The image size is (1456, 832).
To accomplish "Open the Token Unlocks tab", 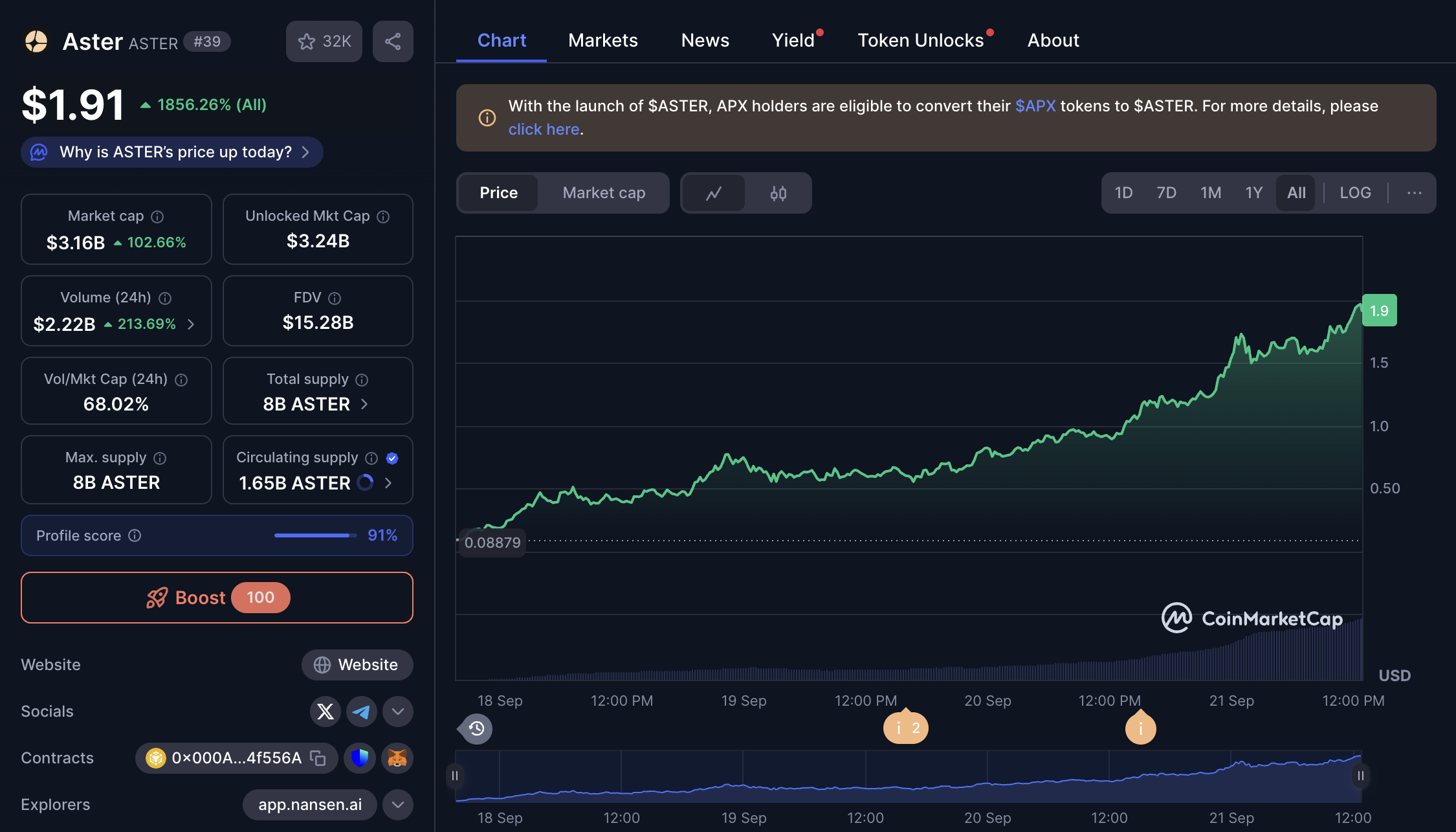I will pyautogui.click(x=921, y=40).
